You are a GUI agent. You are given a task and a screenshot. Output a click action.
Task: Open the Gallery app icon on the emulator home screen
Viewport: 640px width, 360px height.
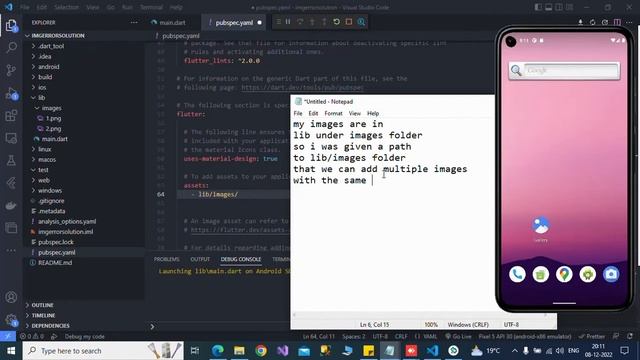coord(541,225)
